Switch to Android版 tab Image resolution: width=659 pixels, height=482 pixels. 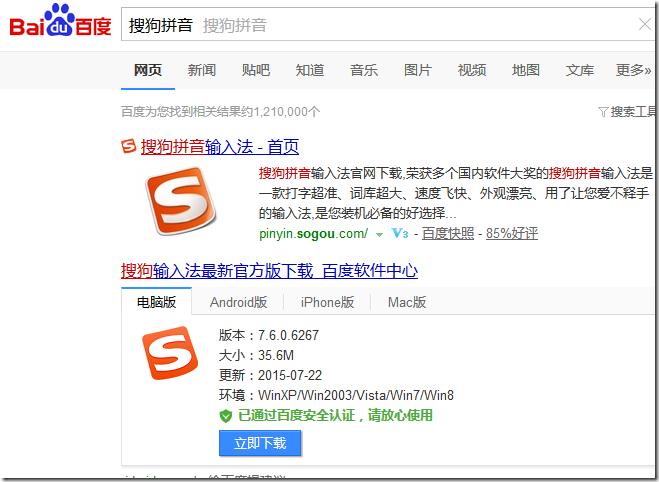tap(238, 302)
